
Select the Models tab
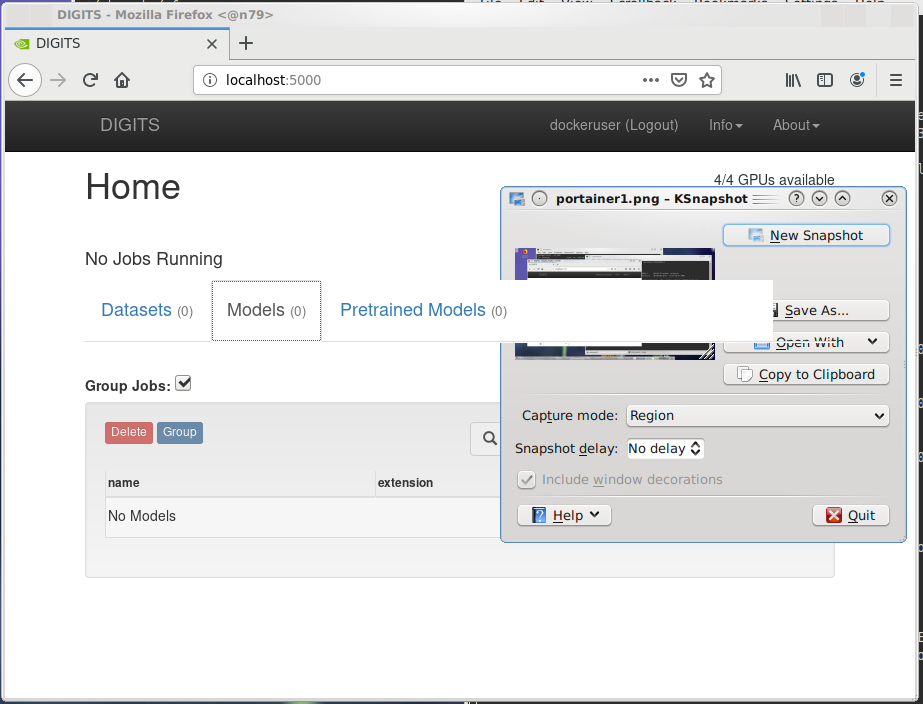[267, 310]
